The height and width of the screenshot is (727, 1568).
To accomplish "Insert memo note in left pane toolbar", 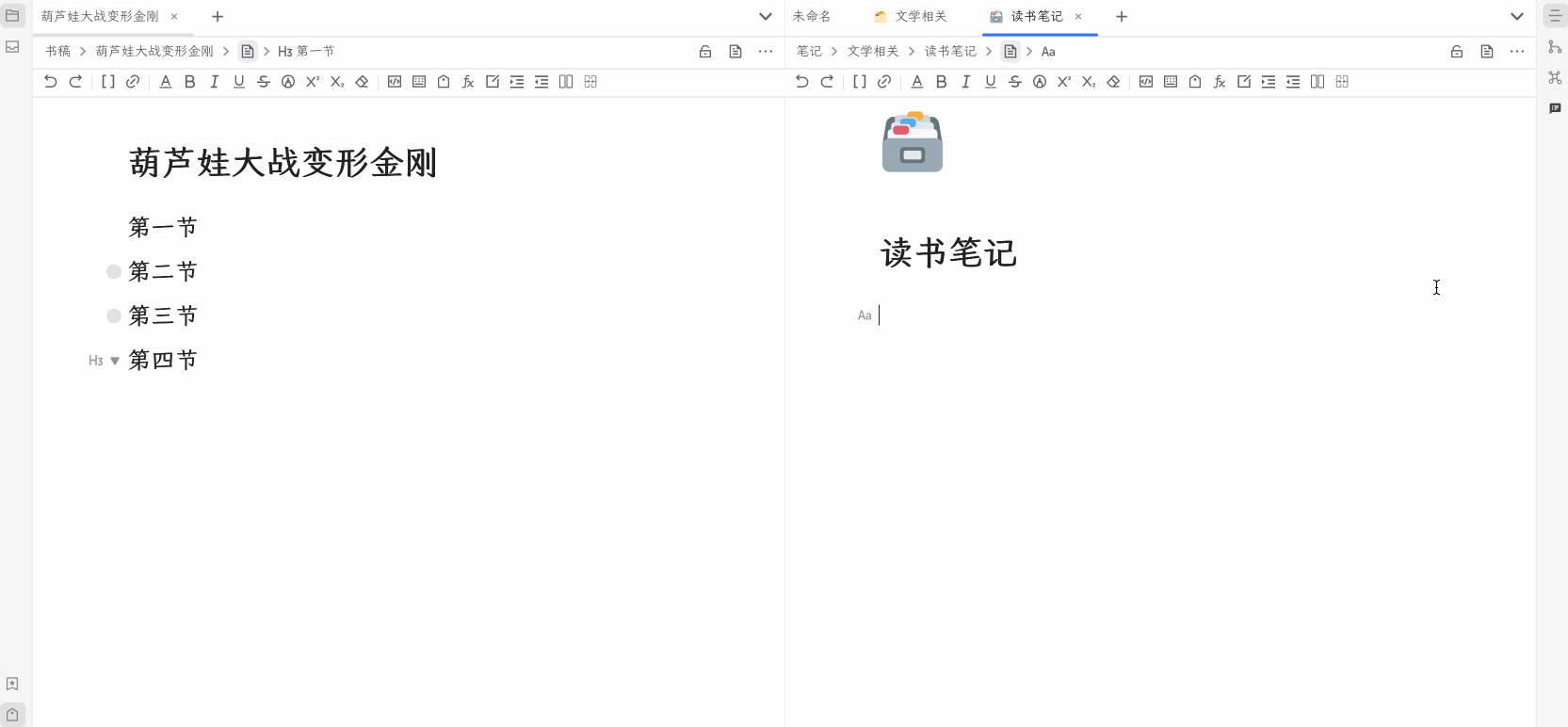I will tap(493, 82).
